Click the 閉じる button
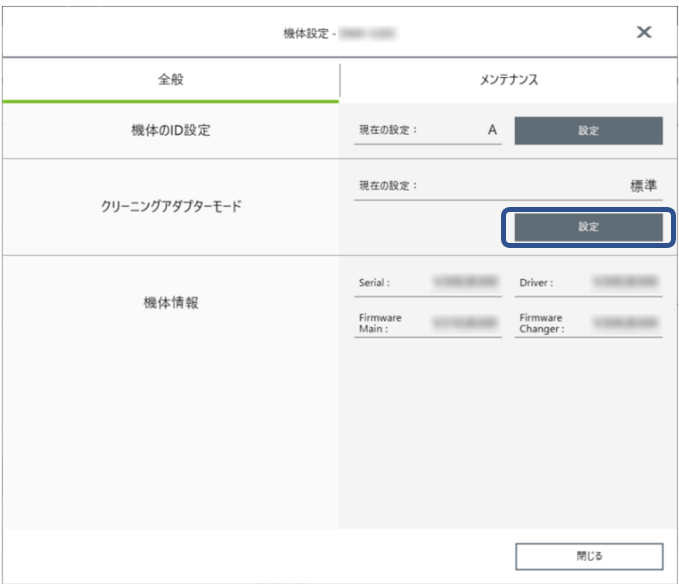679x587 pixels. (589, 556)
